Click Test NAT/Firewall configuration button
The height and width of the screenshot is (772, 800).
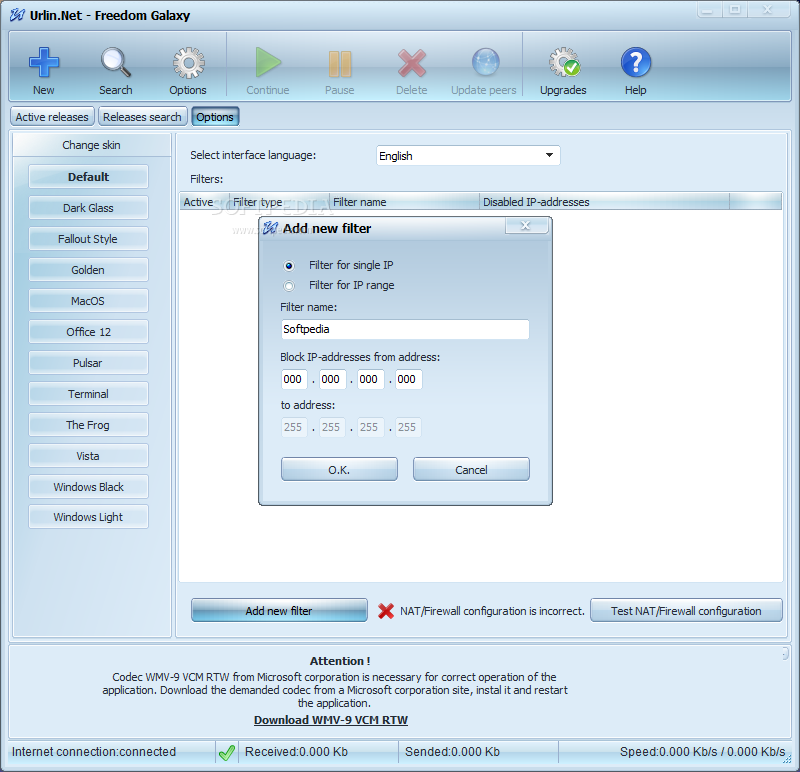[686, 611]
